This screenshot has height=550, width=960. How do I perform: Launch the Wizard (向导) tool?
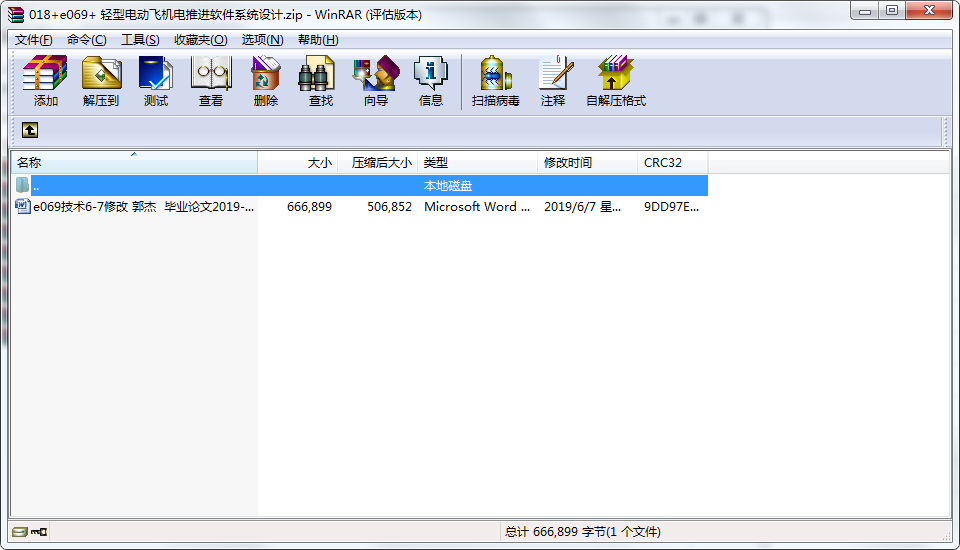click(x=375, y=81)
